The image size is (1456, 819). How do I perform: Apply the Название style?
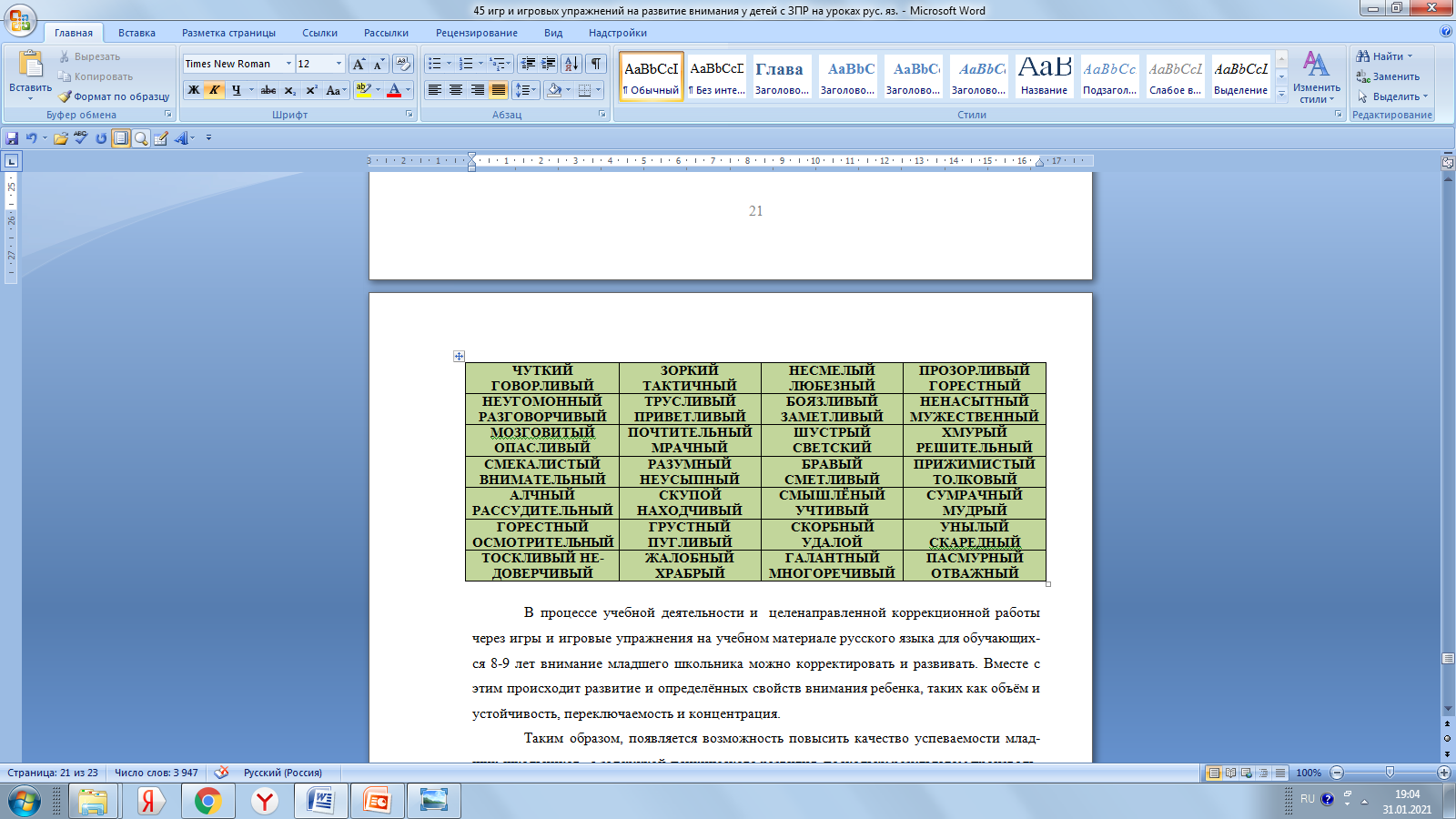(1044, 76)
